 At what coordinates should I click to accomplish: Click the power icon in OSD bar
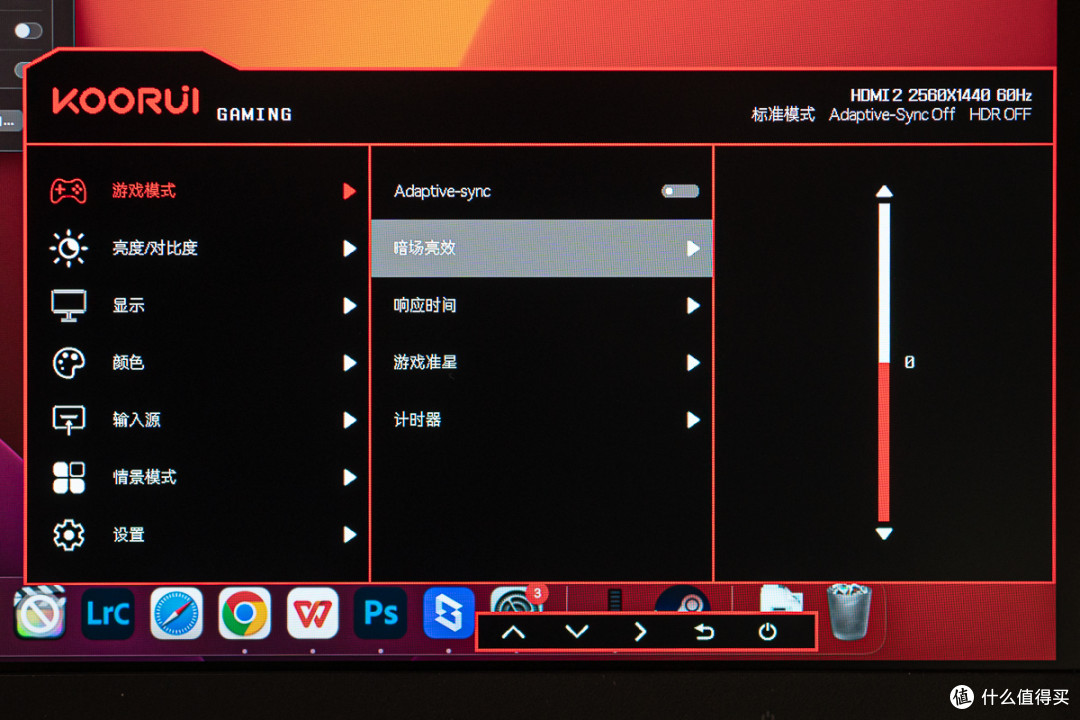(x=767, y=632)
